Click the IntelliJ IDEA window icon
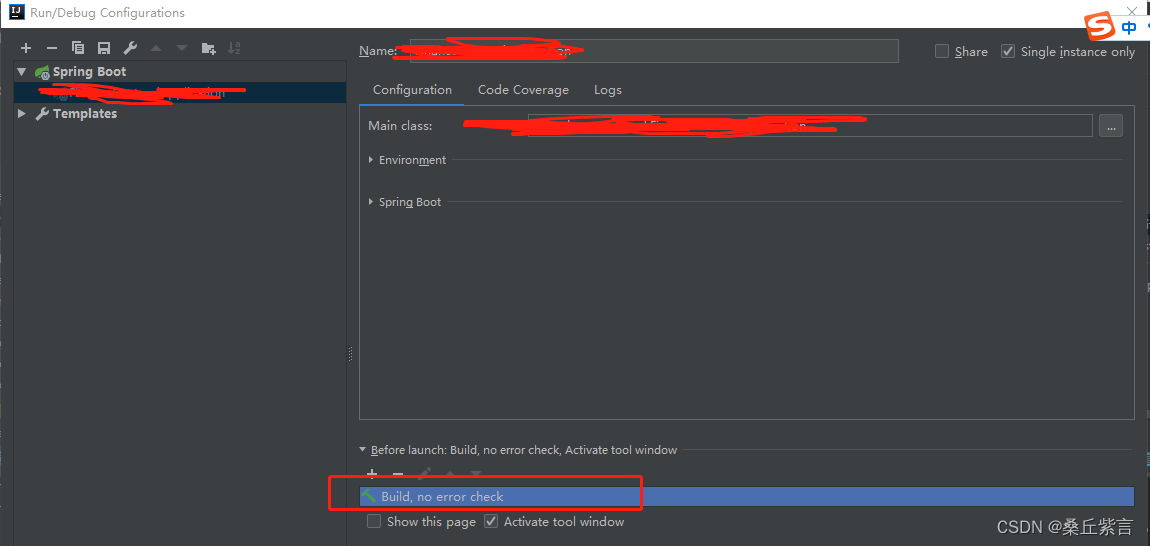Viewport: 1150px width, 546px height. pyautogui.click(x=16, y=12)
